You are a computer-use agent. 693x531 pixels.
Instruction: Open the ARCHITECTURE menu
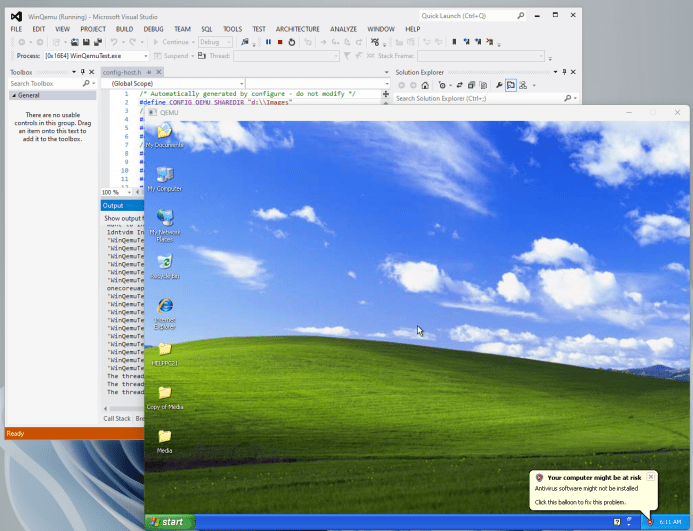tap(297, 29)
